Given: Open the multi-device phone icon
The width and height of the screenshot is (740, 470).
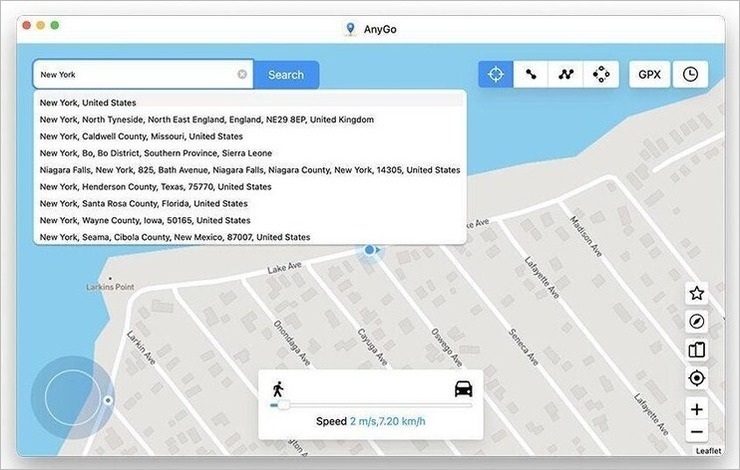Looking at the screenshot, I should tap(697, 350).
